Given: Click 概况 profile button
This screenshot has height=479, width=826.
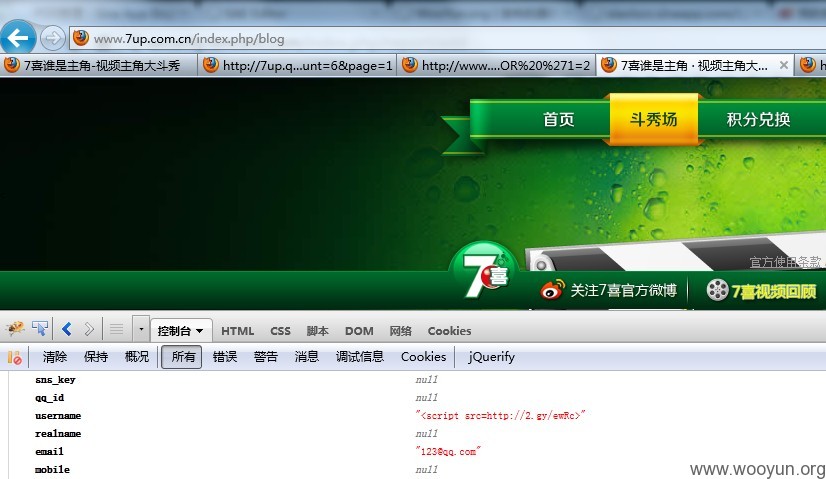Looking at the screenshot, I should click(137, 357).
